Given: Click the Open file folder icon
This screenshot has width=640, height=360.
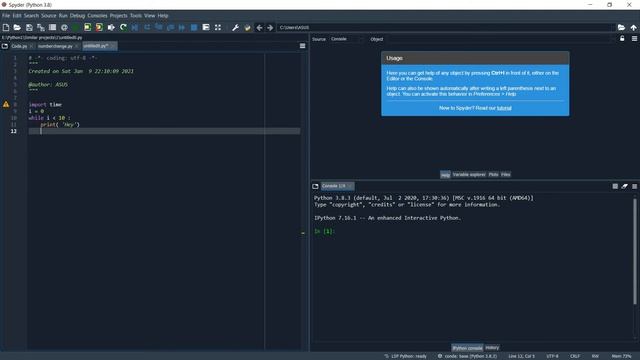Looking at the screenshot, I should coord(17,27).
